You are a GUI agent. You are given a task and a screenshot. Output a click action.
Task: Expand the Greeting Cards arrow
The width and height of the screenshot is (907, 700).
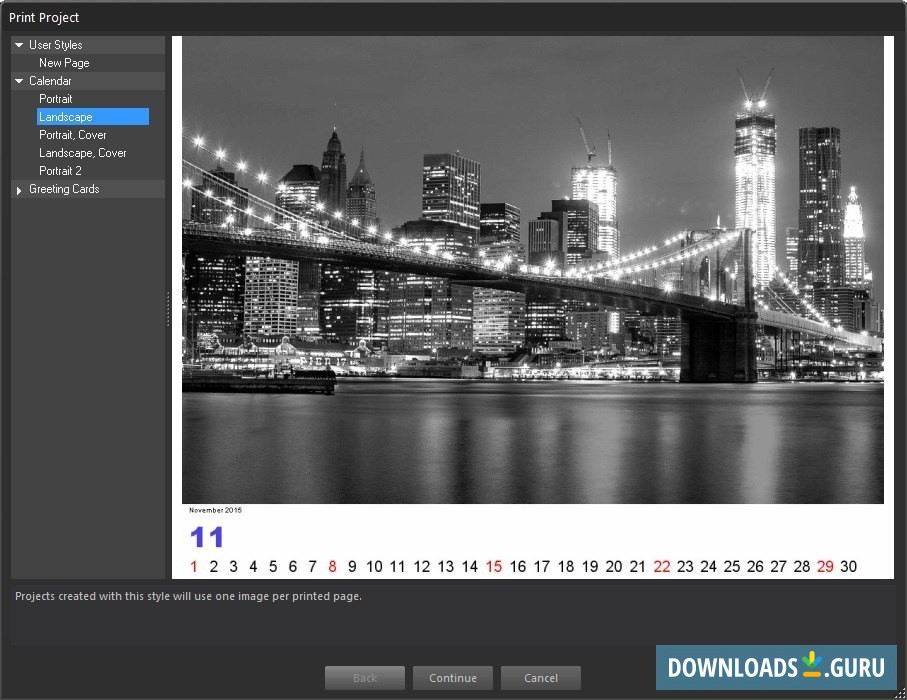coord(19,190)
